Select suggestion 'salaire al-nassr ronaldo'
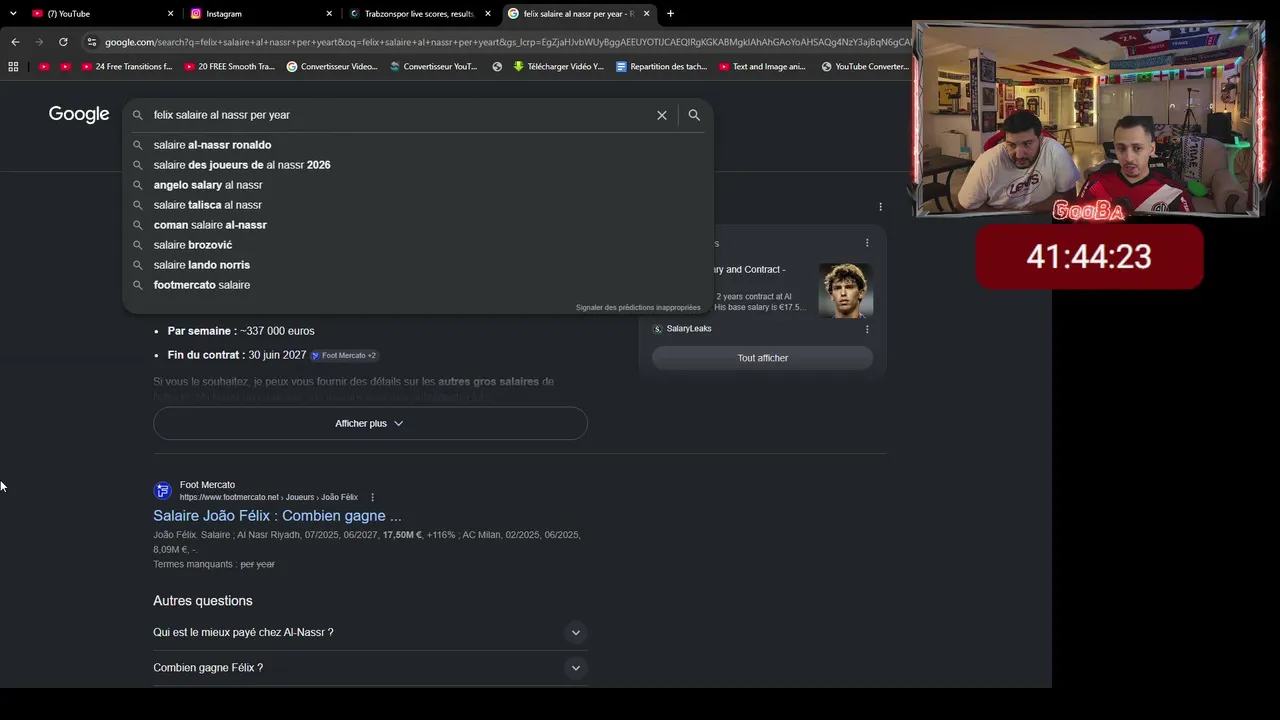Screen dimensions: 1280x720 pos(418,145)
